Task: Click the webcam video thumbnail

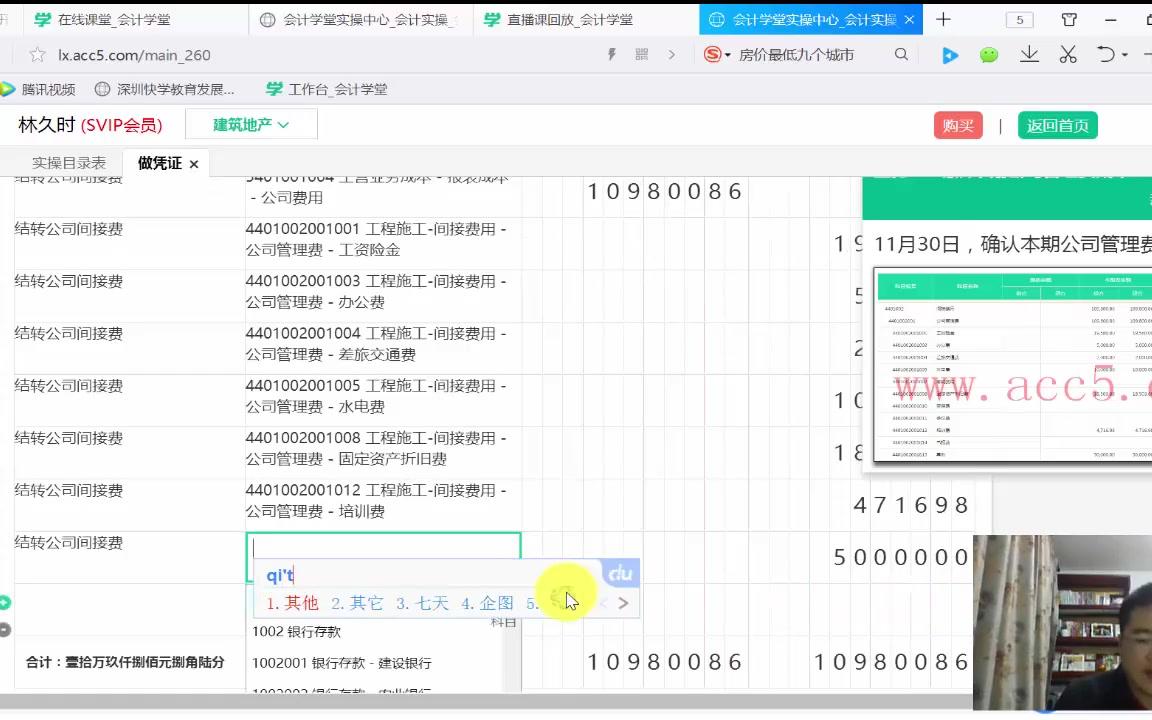Action: tap(1062, 622)
